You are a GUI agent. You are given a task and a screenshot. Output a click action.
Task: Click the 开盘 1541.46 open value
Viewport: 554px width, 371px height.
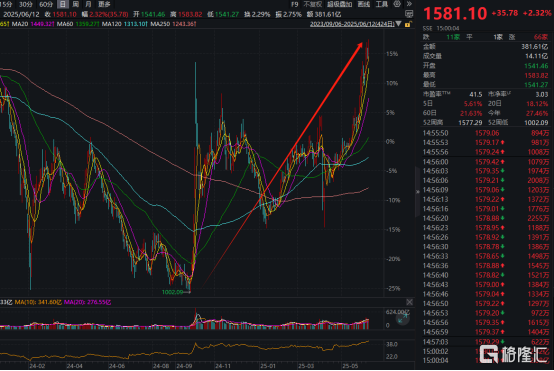(536, 66)
